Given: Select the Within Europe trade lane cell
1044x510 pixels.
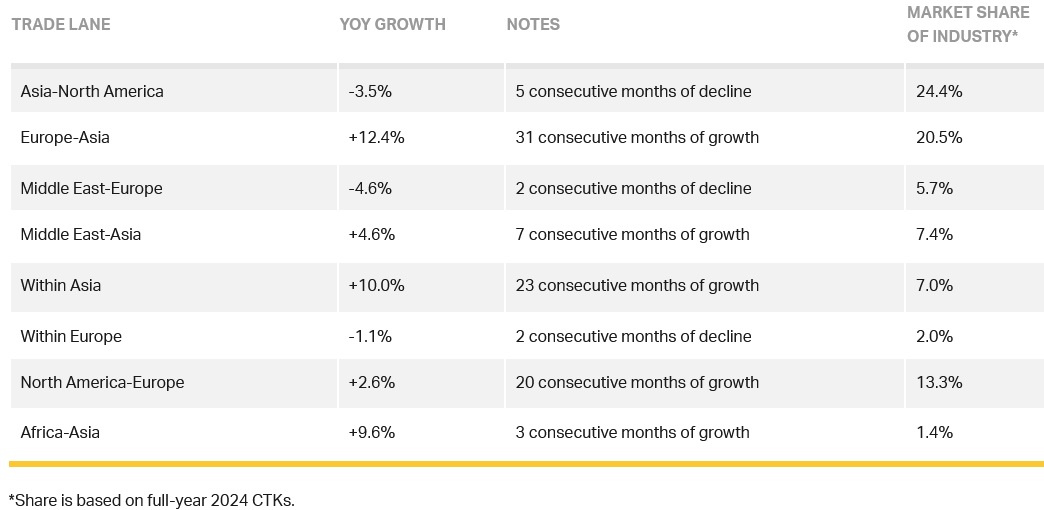Looking at the screenshot, I should pyautogui.click(x=71, y=336).
